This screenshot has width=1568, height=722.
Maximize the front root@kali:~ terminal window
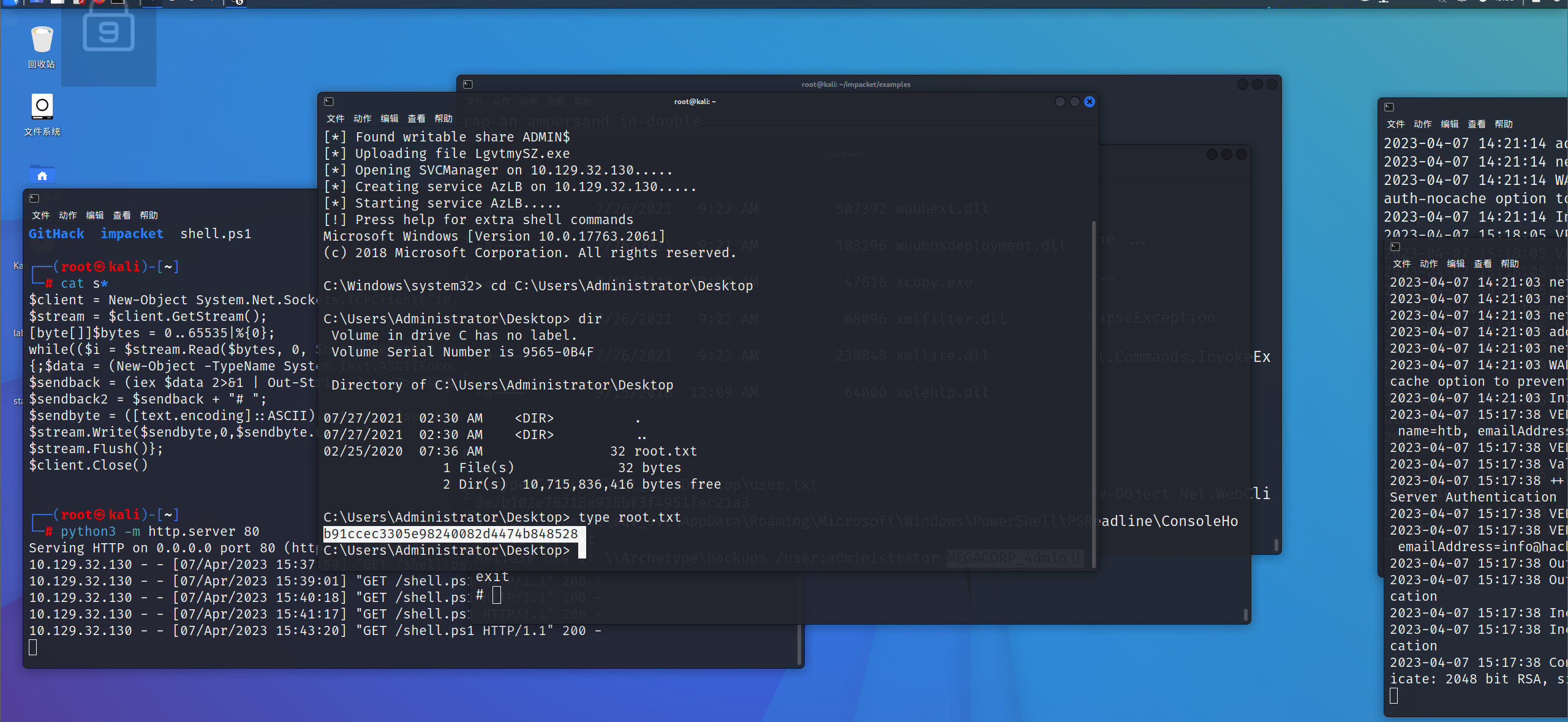click(x=1075, y=102)
